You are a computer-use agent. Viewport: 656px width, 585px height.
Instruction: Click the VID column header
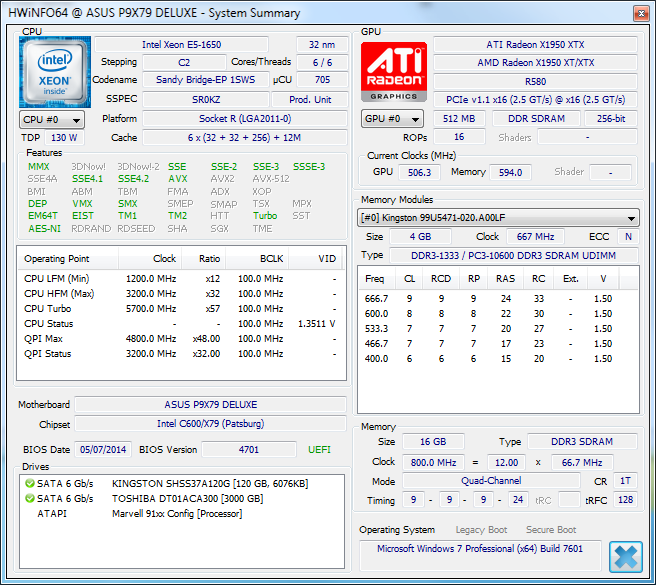315,259
